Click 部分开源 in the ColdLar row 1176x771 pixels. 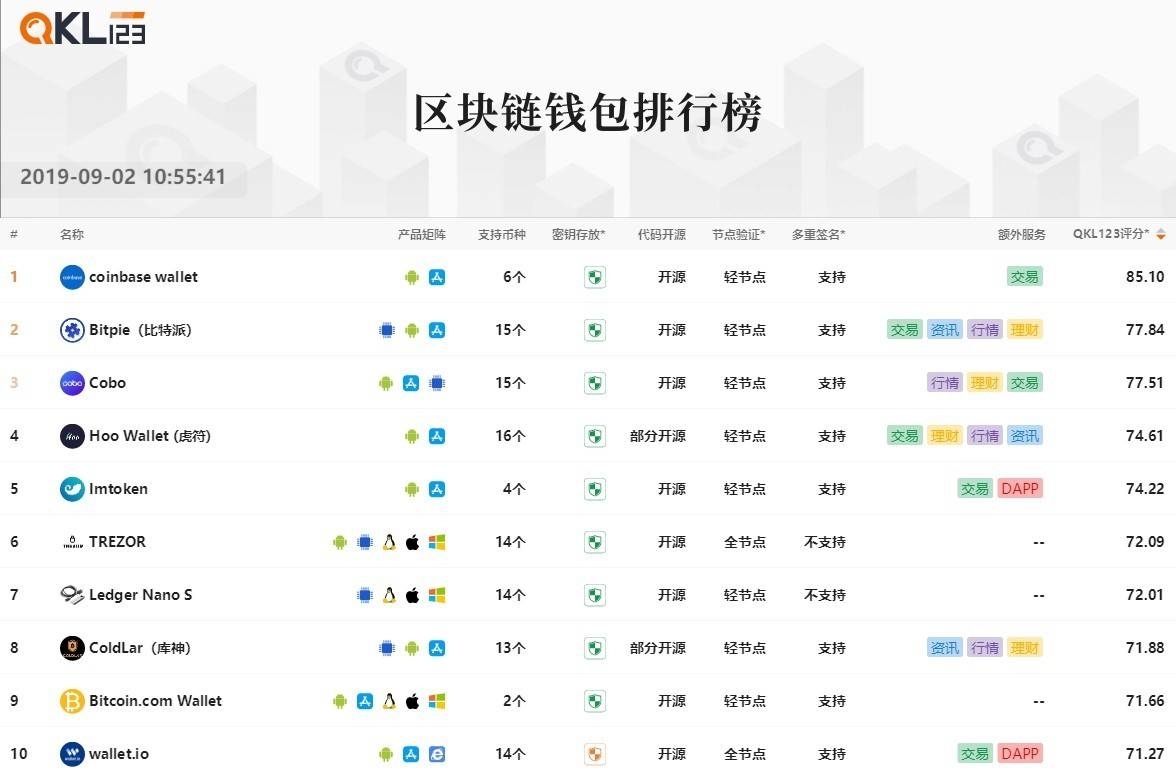[x=658, y=648]
